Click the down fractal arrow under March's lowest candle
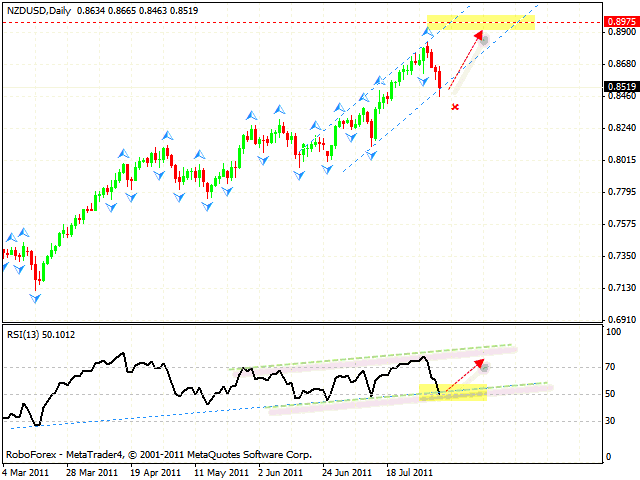This screenshot has height=480, width=640. pyautogui.click(x=37, y=297)
